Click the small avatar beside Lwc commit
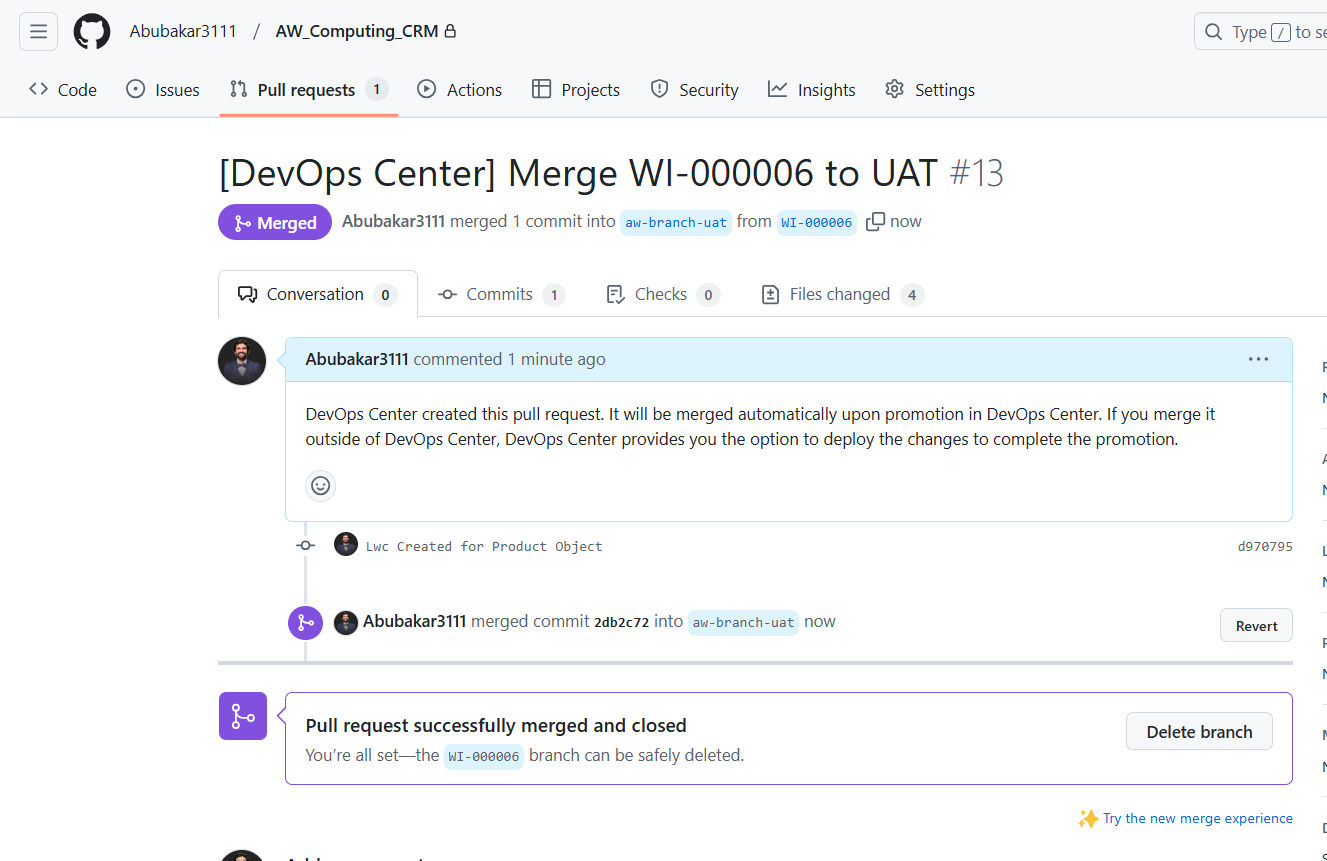1327x861 pixels. [346, 545]
